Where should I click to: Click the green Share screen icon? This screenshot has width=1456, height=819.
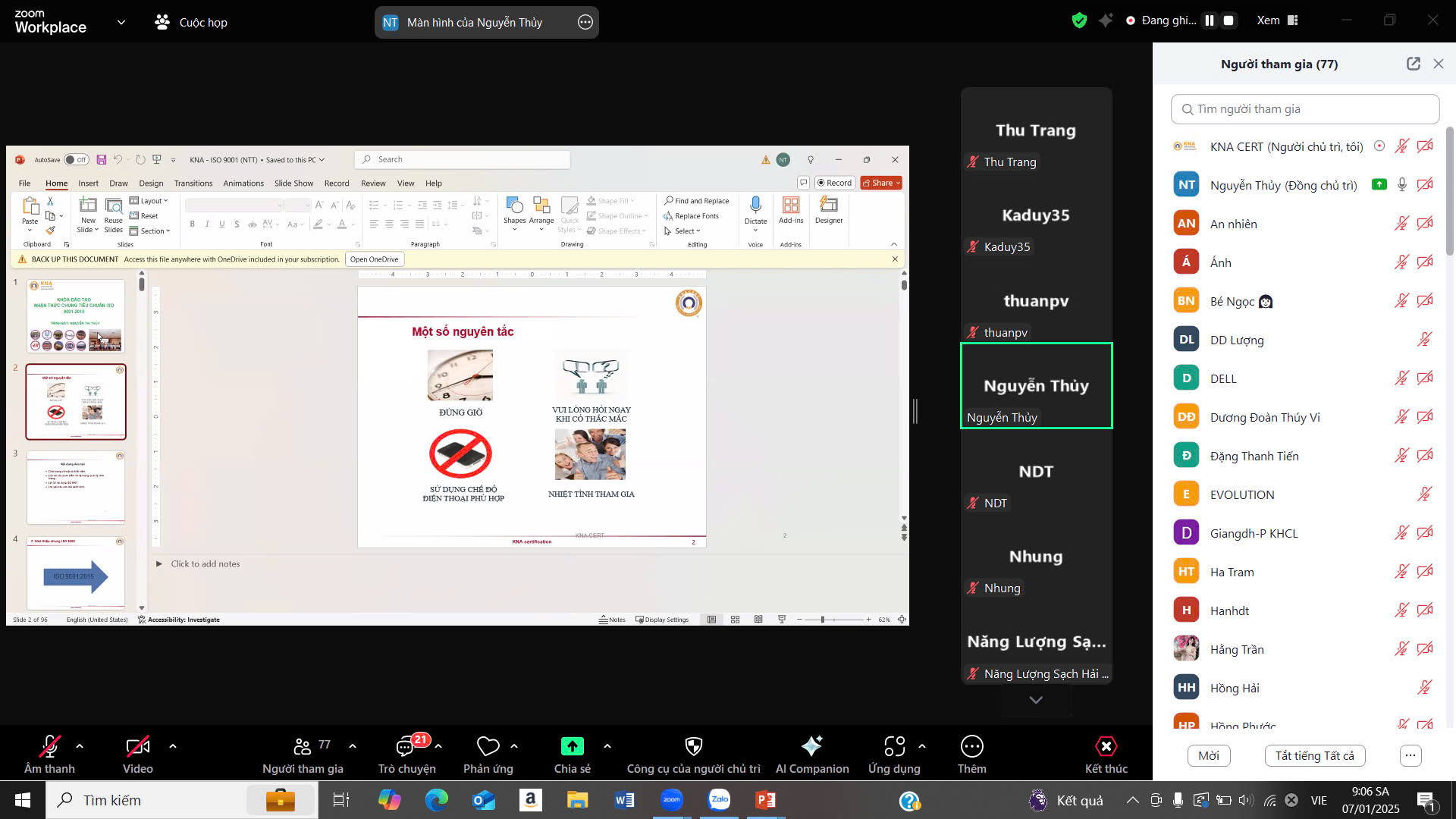572,746
